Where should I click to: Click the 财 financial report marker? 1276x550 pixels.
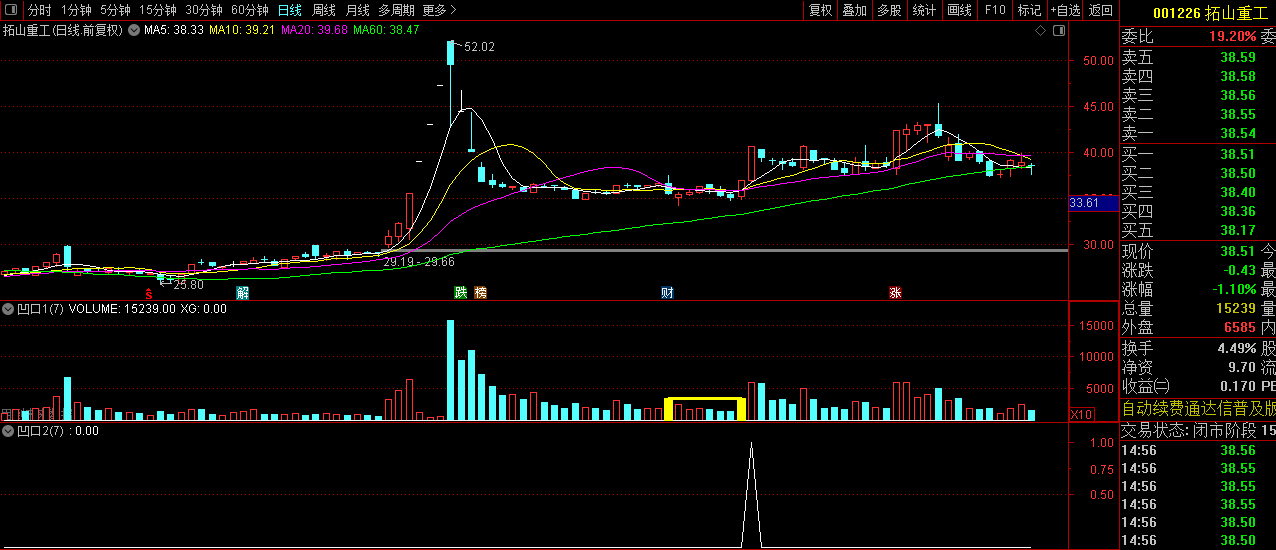(667, 293)
